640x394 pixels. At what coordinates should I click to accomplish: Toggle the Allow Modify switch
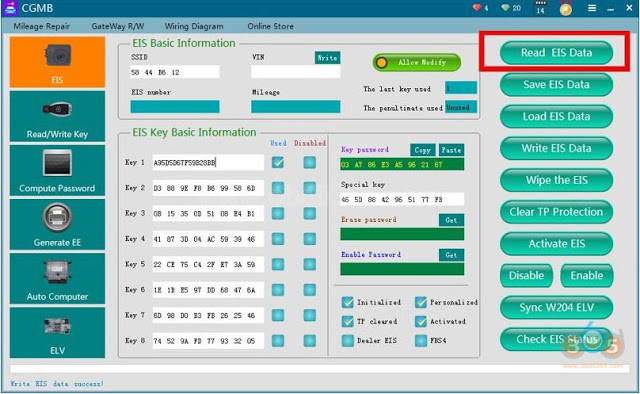[417, 62]
